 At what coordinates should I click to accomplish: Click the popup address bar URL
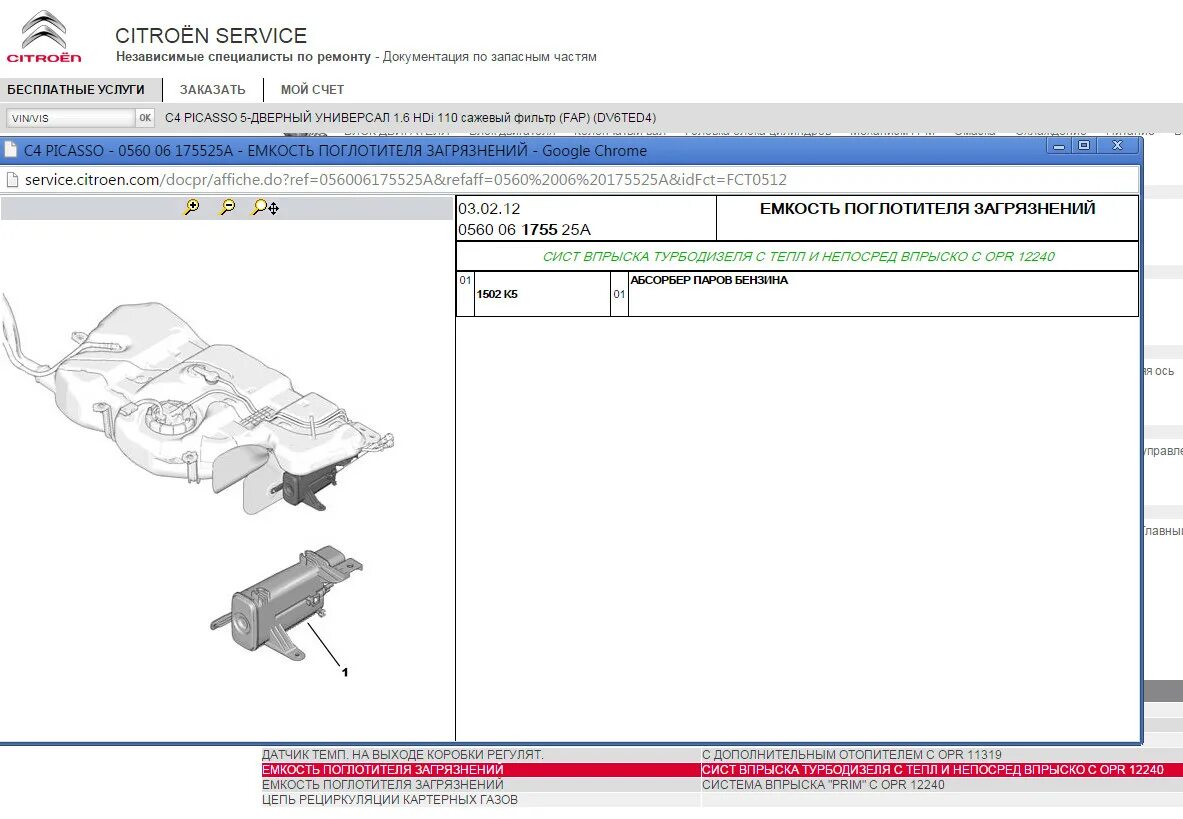click(406, 179)
